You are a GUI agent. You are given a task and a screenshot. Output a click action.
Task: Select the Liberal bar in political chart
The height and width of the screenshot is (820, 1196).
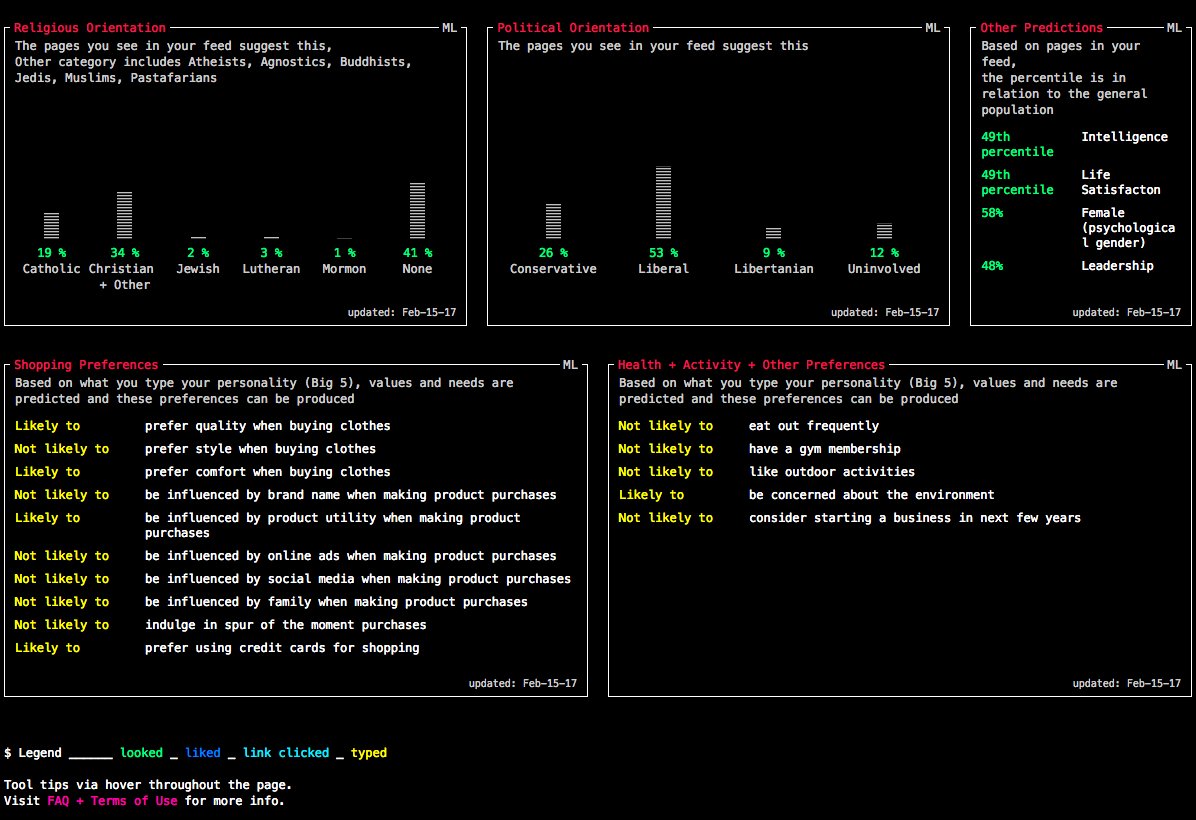pyautogui.click(x=663, y=202)
